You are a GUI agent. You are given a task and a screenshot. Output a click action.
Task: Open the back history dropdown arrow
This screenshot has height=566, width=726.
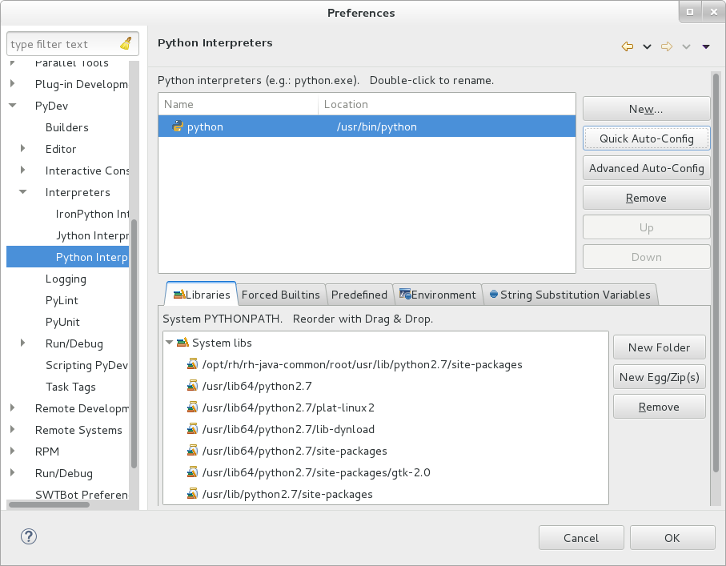(647, 47)
